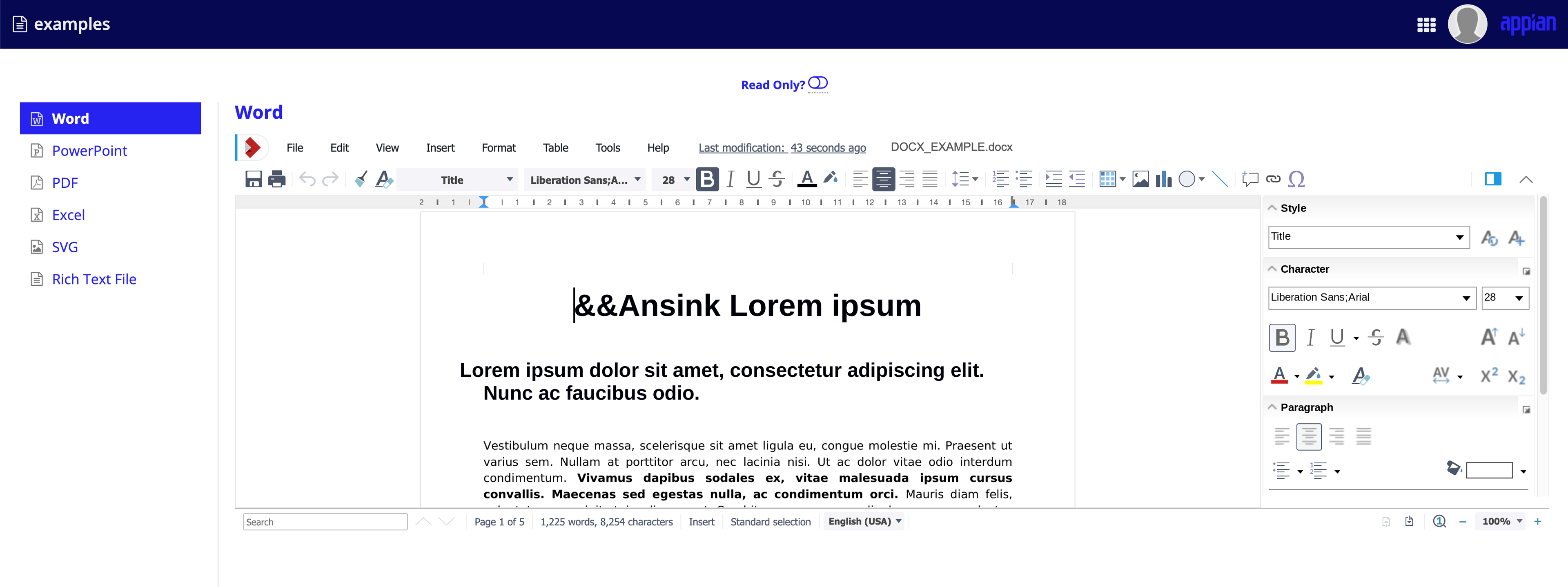Click the update style icon in Style panel
This screenshot has height=587, width=1568.
click(x=1489, y=238)
